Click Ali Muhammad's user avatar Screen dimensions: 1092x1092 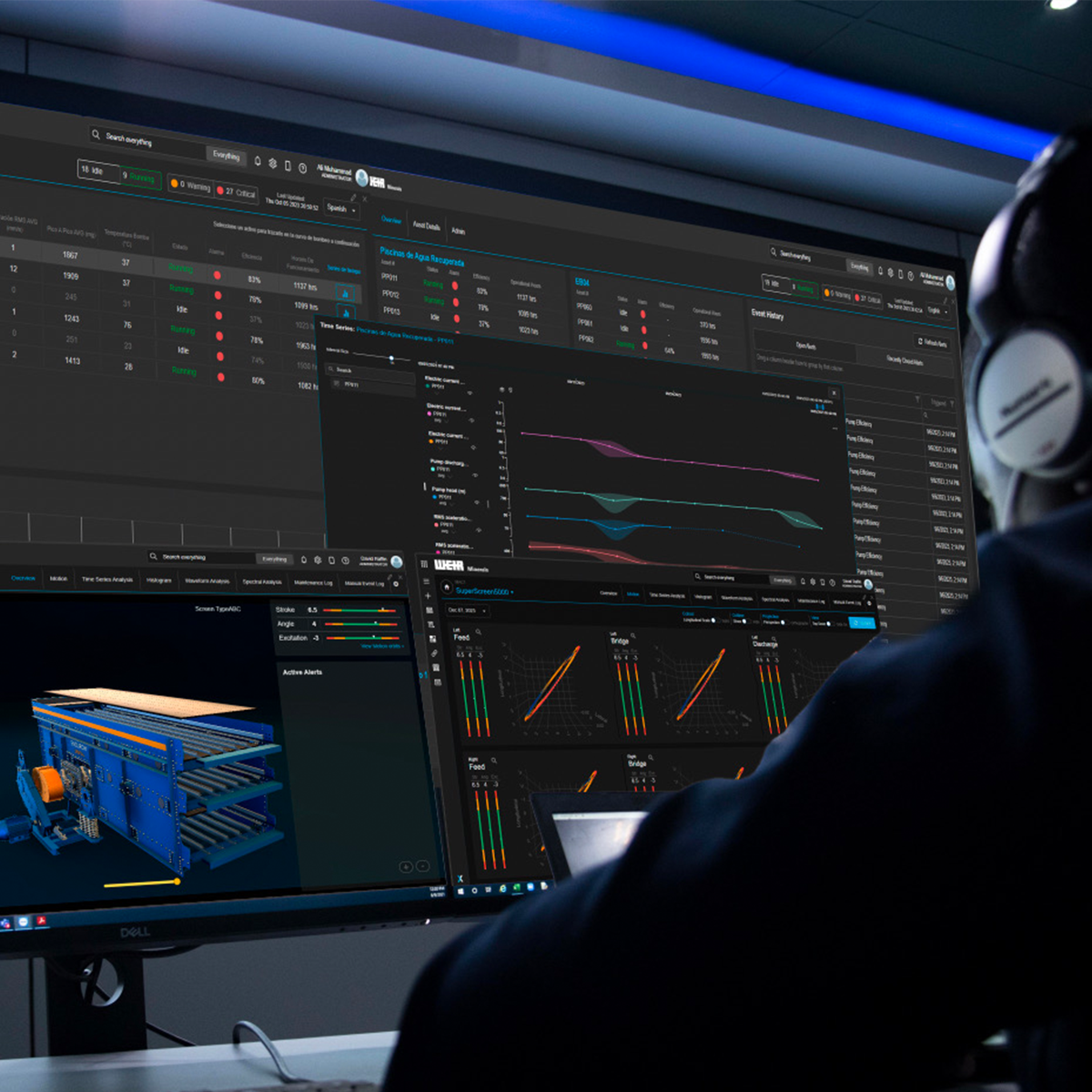[x=361, y=176]
